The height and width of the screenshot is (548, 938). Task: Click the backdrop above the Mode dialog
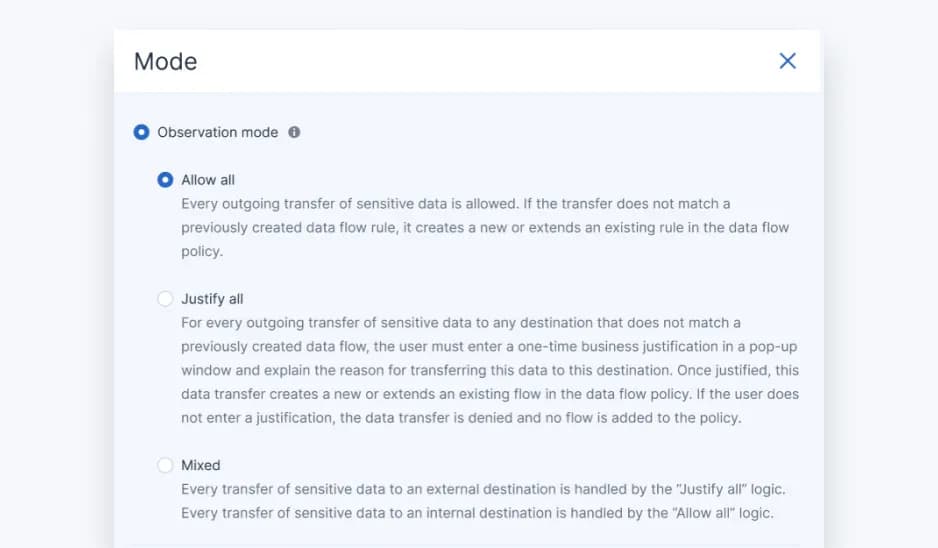(468, 13)
